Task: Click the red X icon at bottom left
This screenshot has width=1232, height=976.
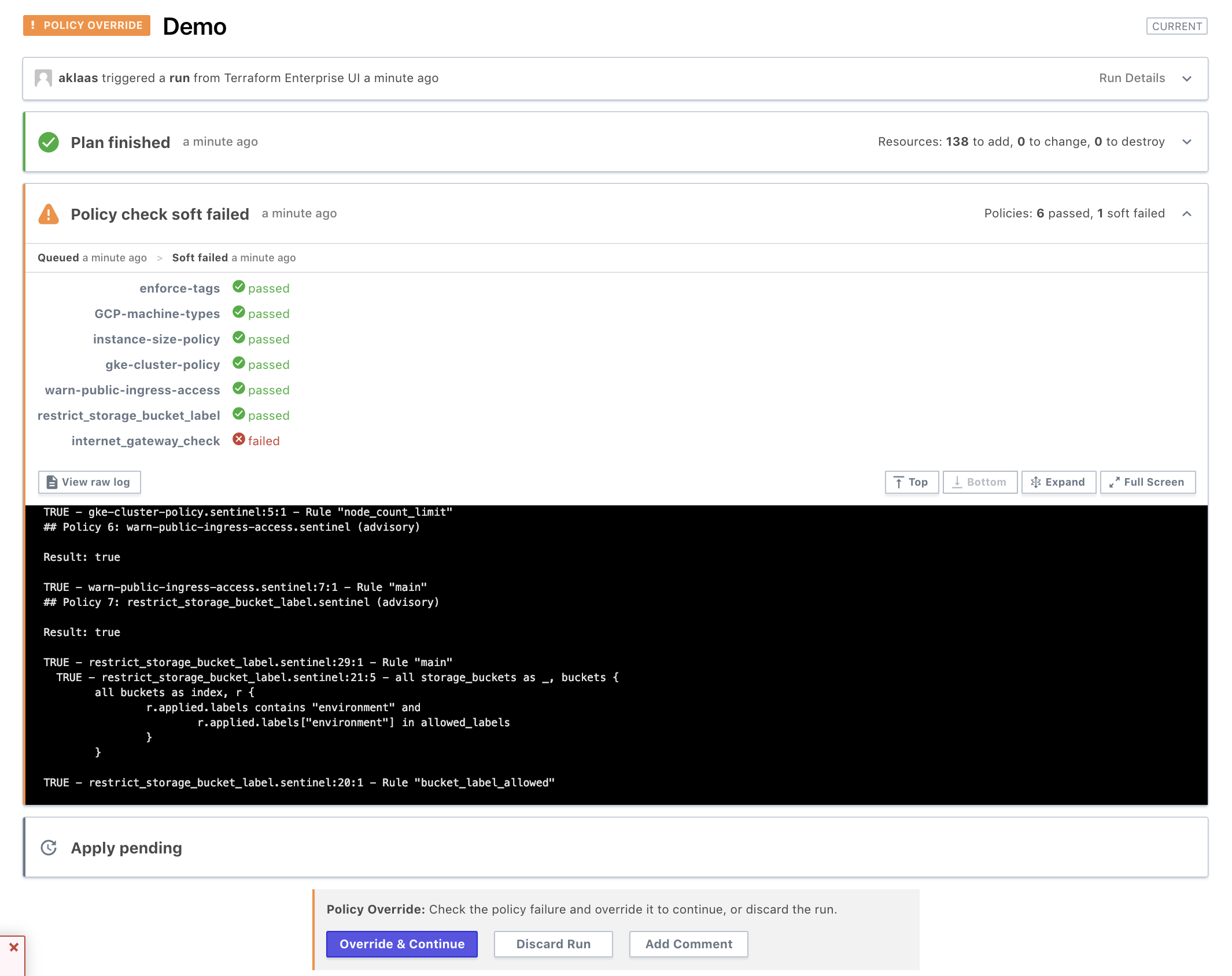Action: click(x=14, y=947)
